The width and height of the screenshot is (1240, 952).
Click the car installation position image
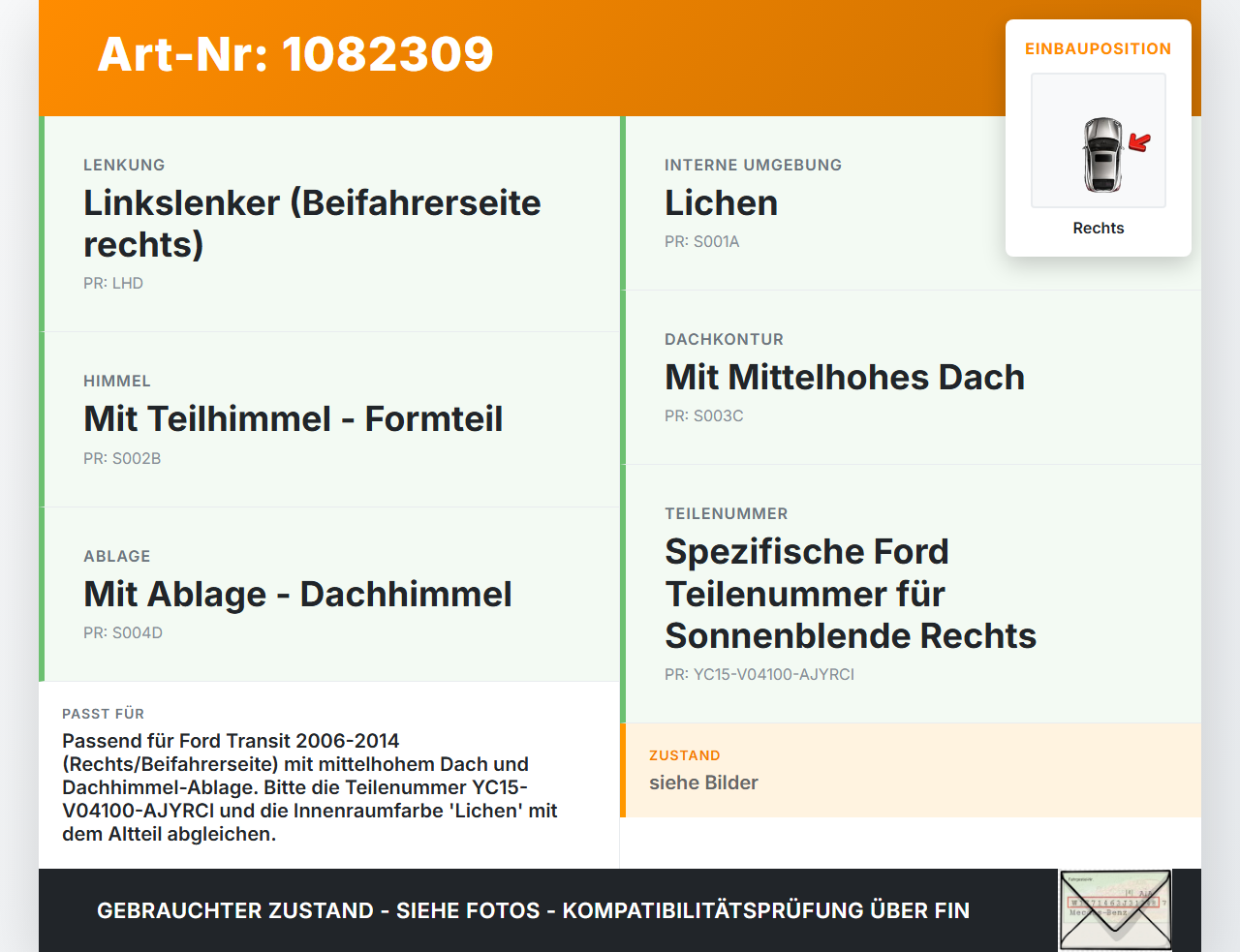pos(1099,140)
